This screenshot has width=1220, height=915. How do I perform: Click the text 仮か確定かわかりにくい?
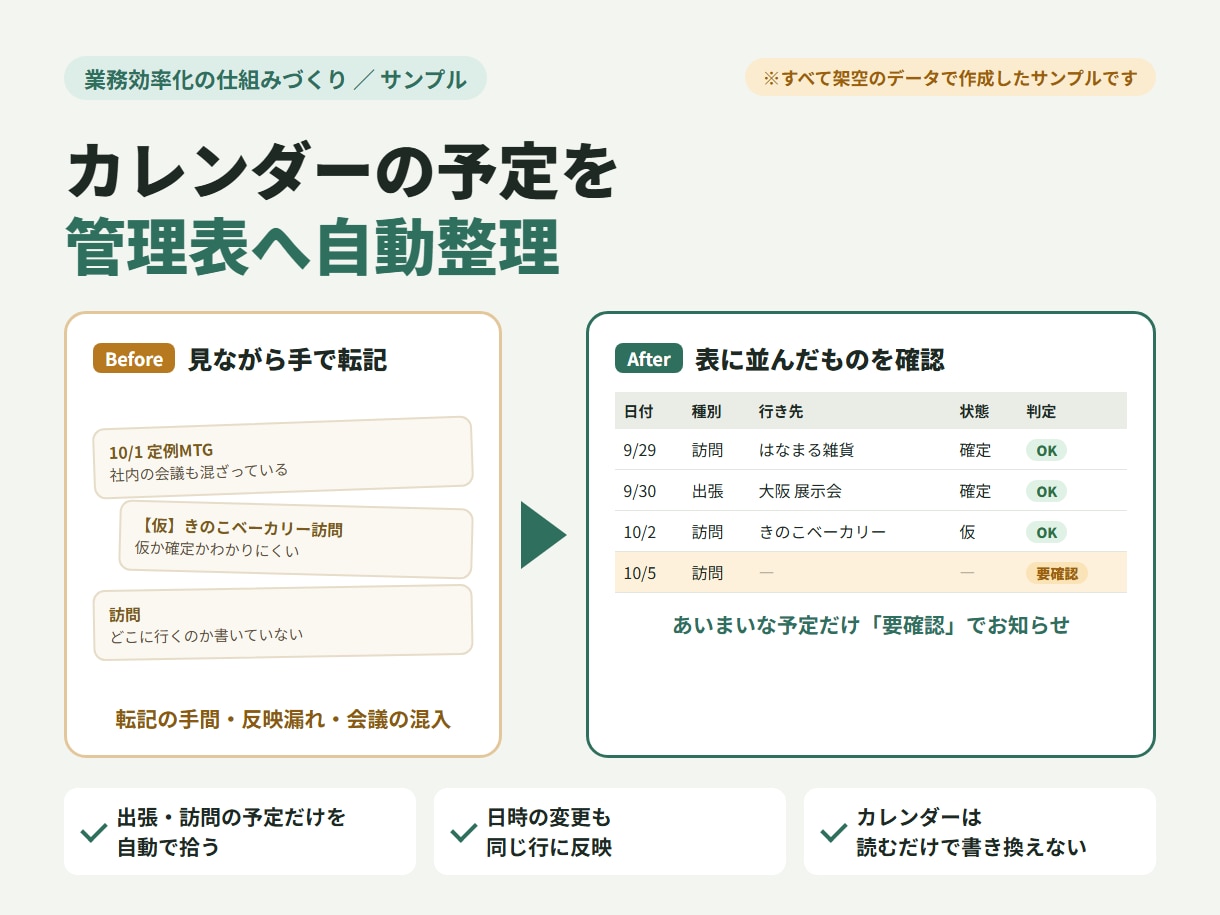pos(217,549)
